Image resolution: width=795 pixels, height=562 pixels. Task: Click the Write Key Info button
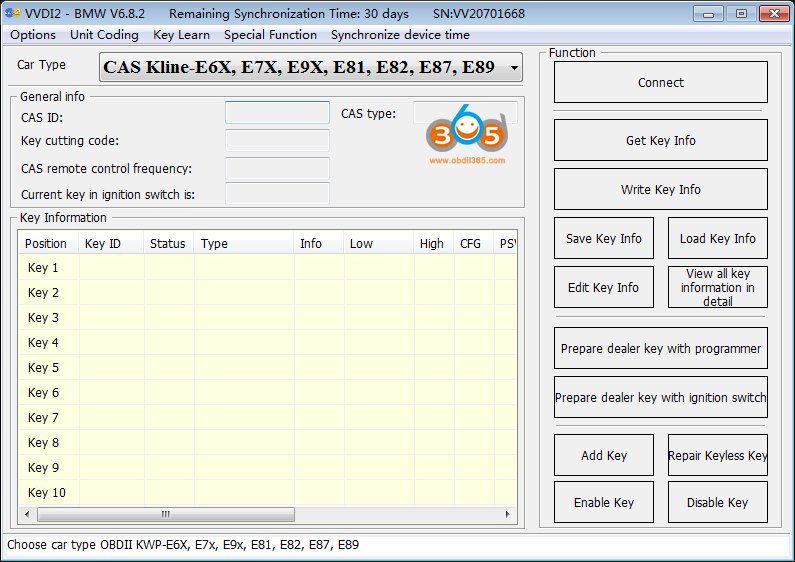tap(661, 189)
